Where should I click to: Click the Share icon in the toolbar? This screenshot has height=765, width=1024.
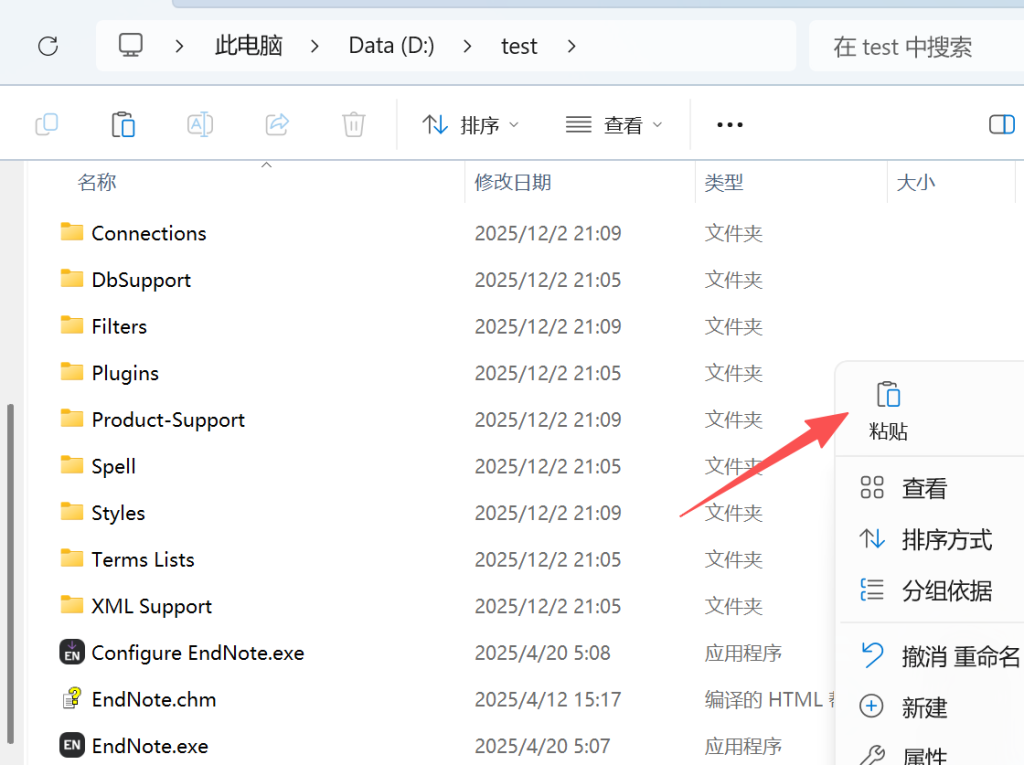click(277, 125)
